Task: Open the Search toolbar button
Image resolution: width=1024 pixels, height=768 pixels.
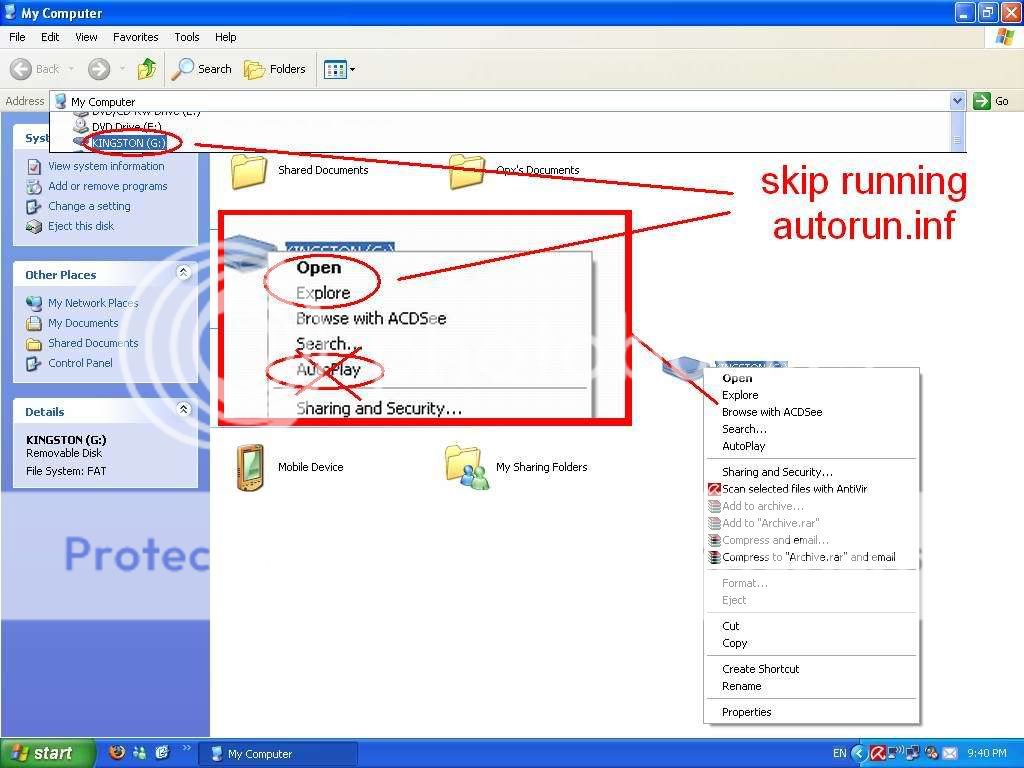Action: click(201, 69)
